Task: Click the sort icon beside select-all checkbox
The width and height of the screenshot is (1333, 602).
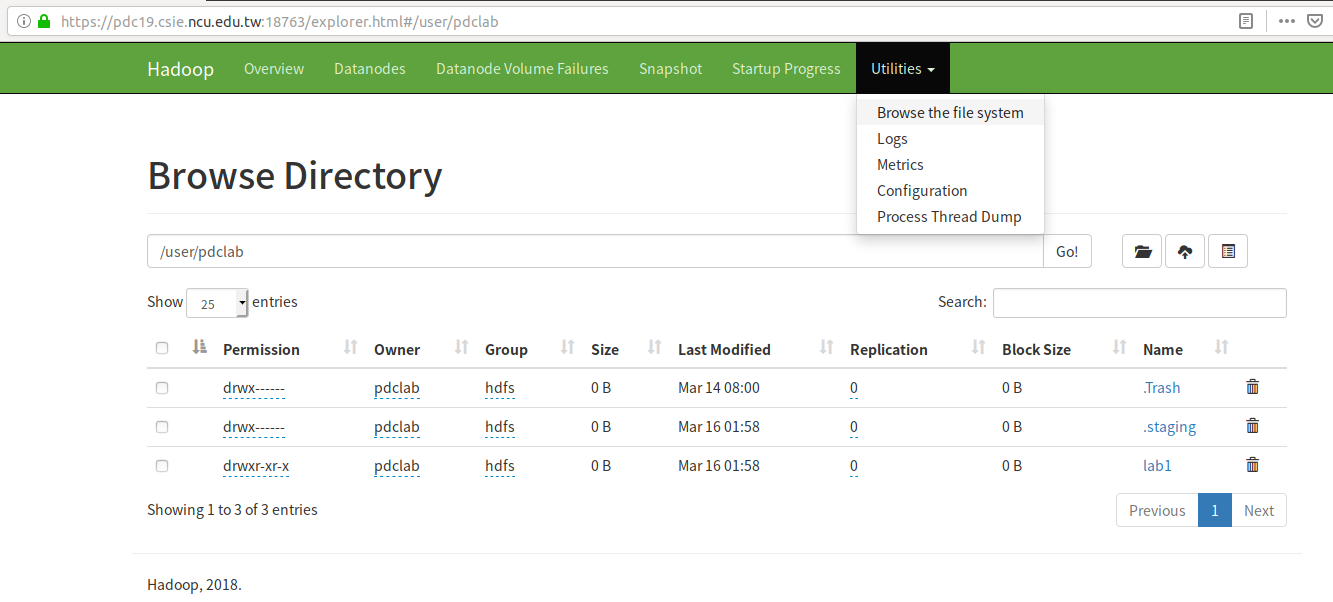Action: [200, 348]
